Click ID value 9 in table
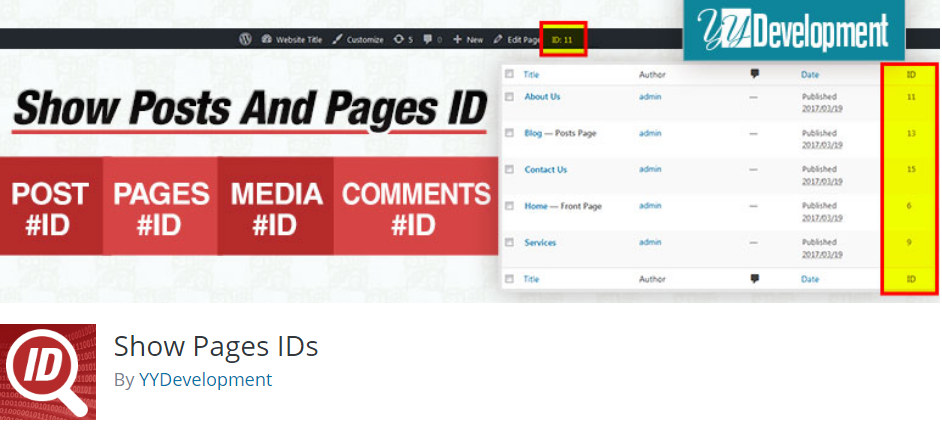 910,242
